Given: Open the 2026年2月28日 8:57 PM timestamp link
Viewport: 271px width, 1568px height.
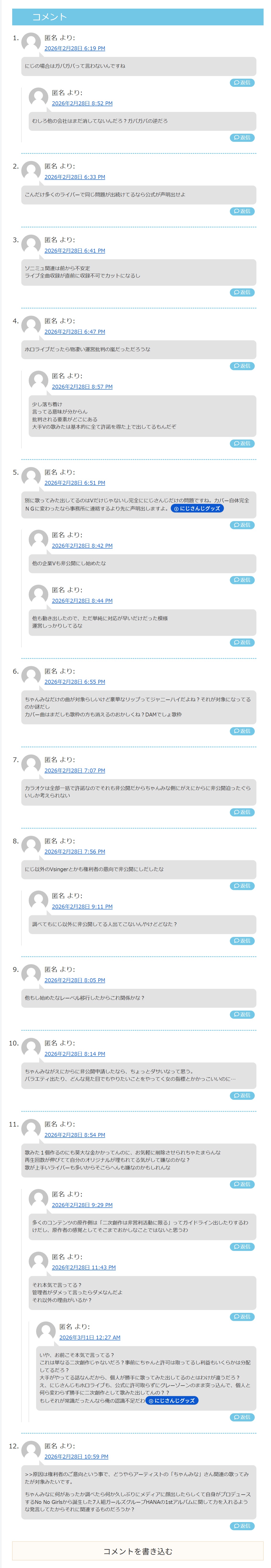Looking at the screenshot, I should (x=82, y=387).
